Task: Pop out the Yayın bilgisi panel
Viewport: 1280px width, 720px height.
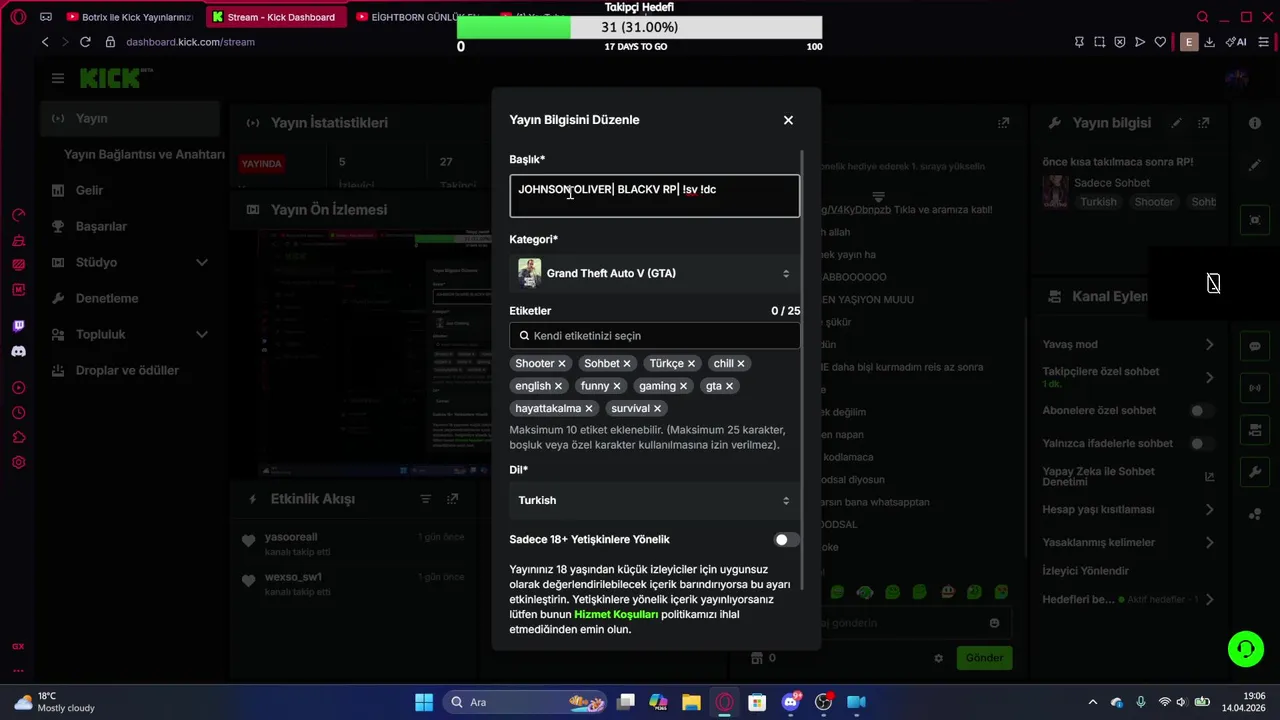Action: click(x=1205, y=123)
